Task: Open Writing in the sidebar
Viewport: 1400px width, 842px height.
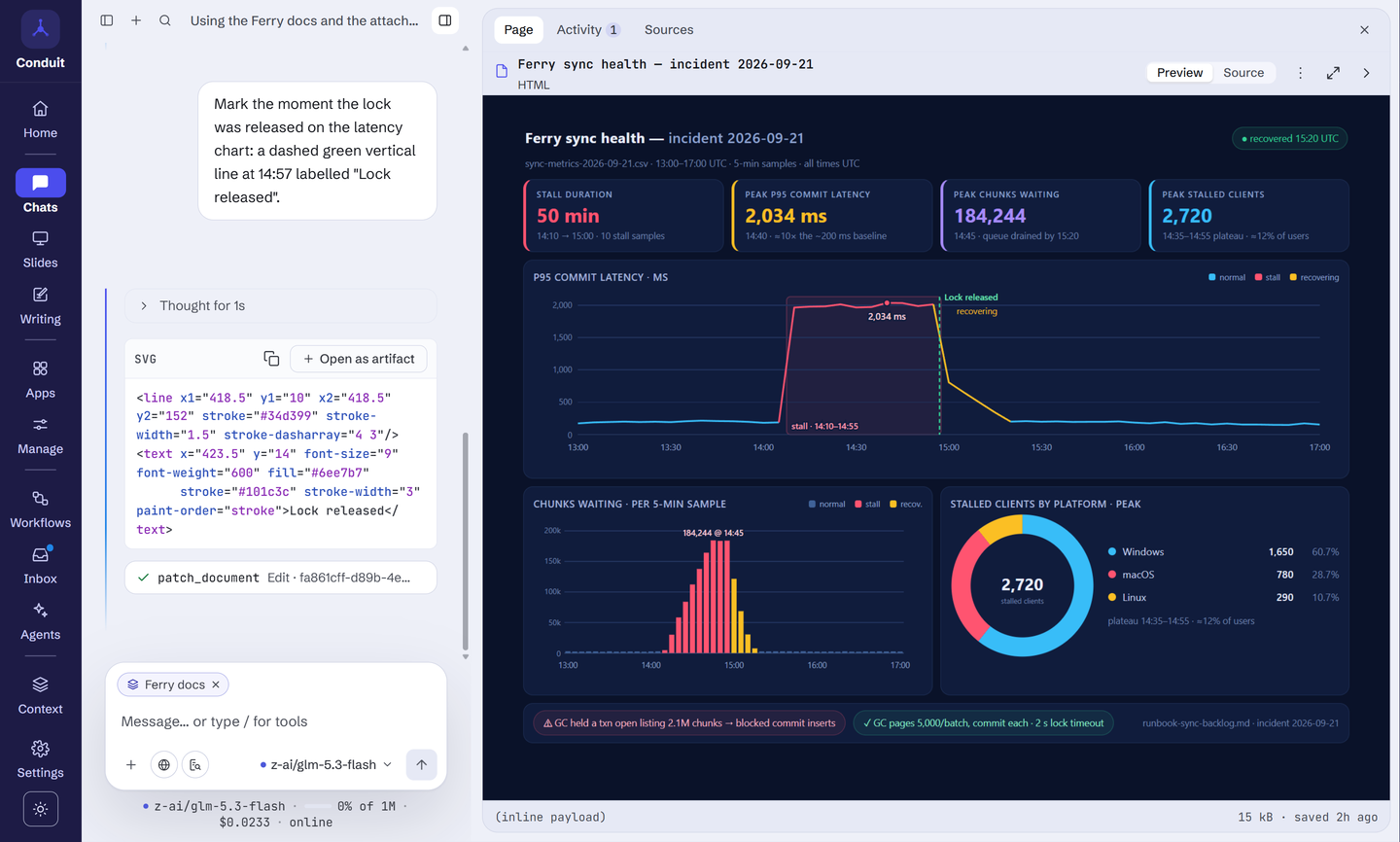Action: tap(40, 306)
